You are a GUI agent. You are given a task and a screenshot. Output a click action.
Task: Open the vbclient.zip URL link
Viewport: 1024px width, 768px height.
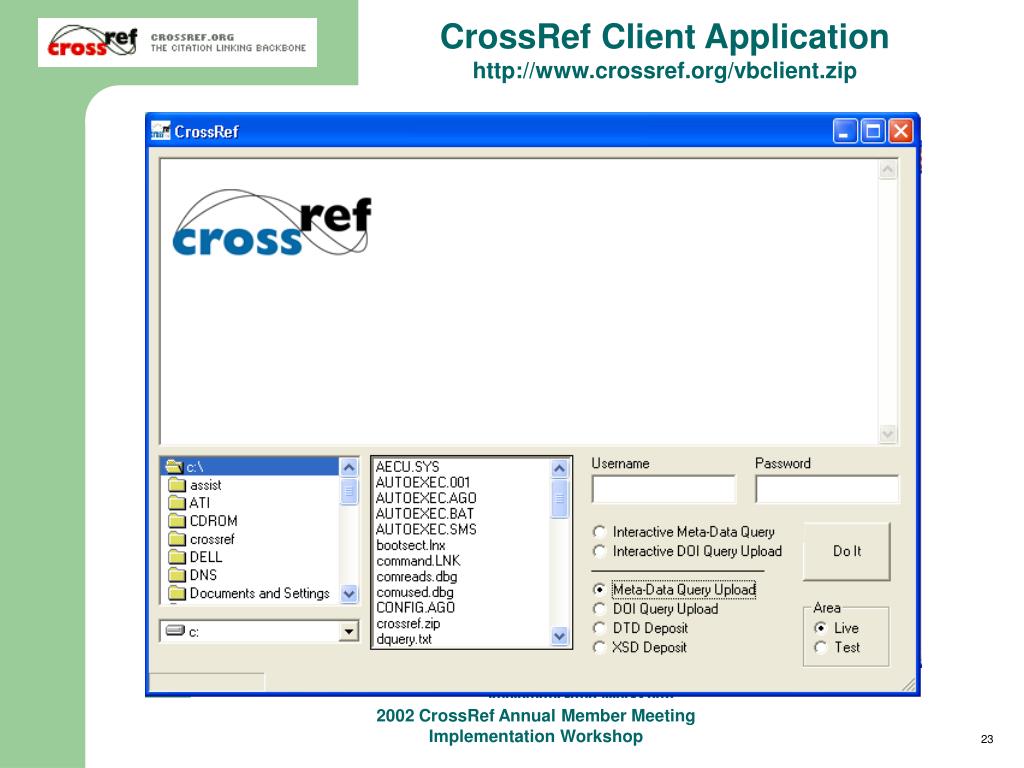coord(664,71)
